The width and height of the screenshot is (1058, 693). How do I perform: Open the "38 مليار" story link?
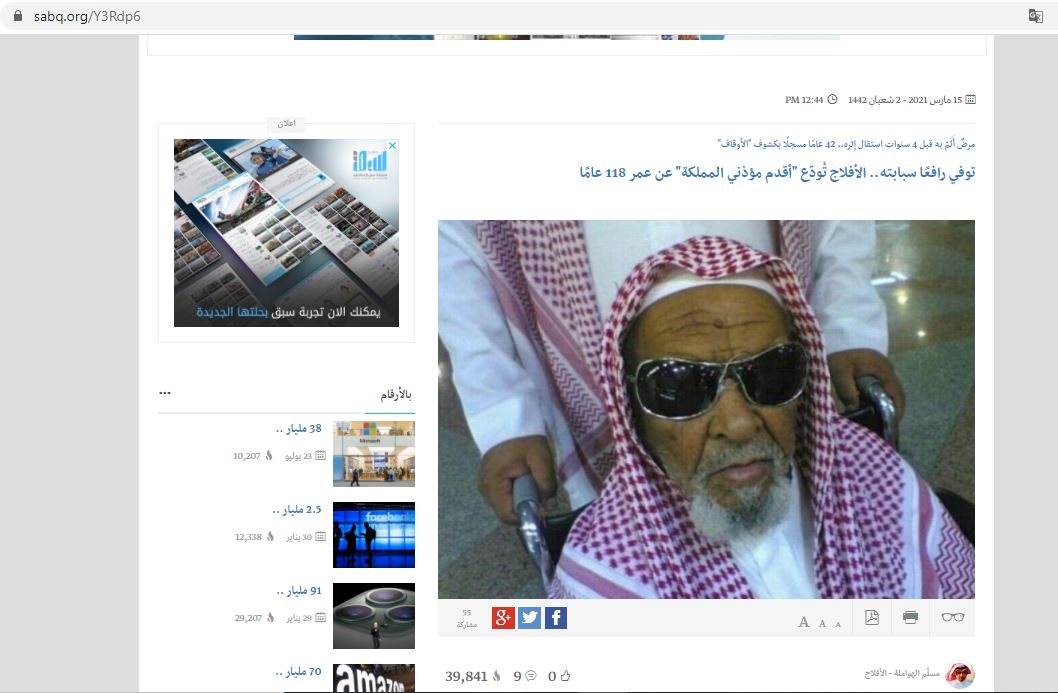tap(298, 429)
